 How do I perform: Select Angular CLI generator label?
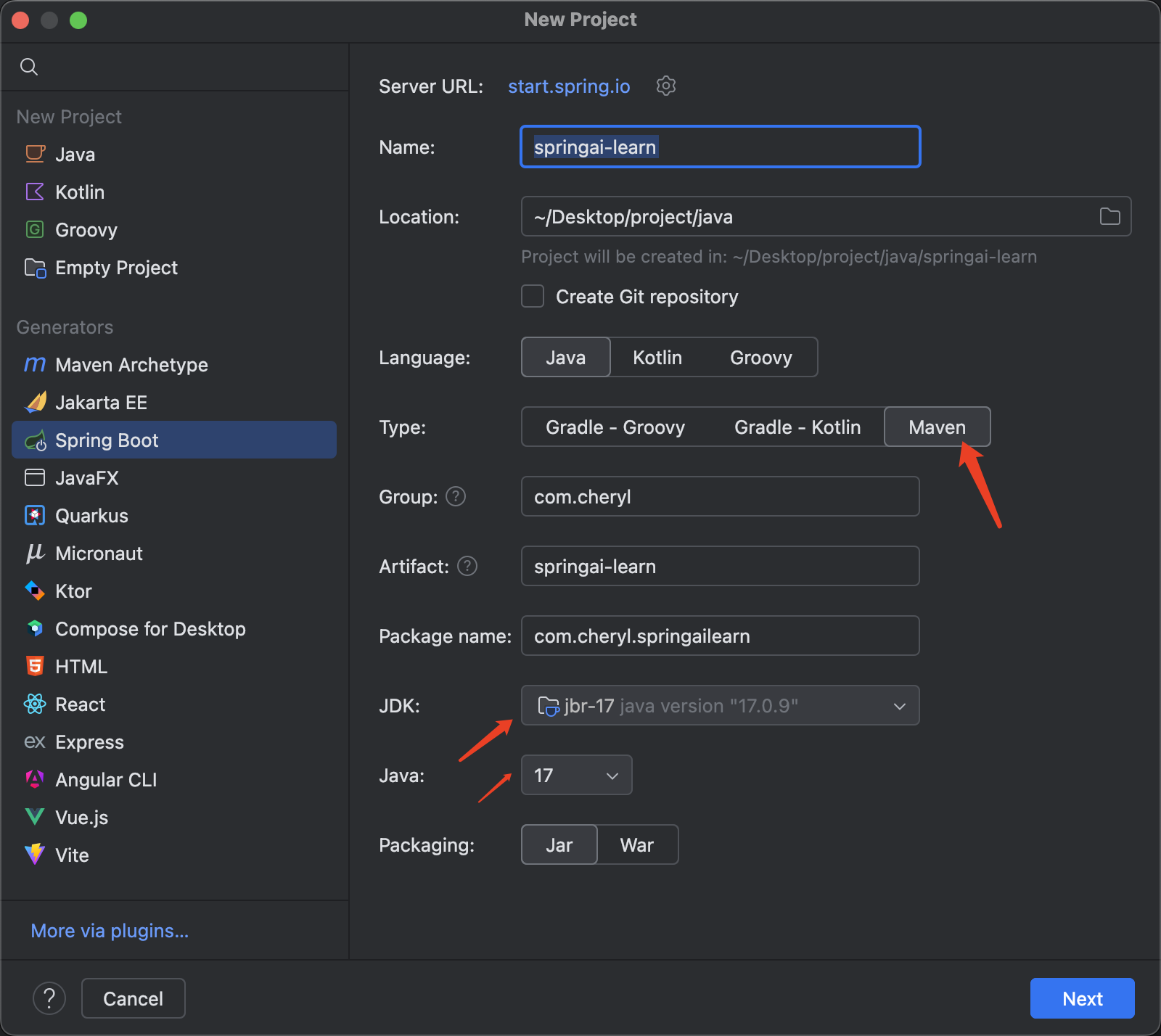pos(106,780)
